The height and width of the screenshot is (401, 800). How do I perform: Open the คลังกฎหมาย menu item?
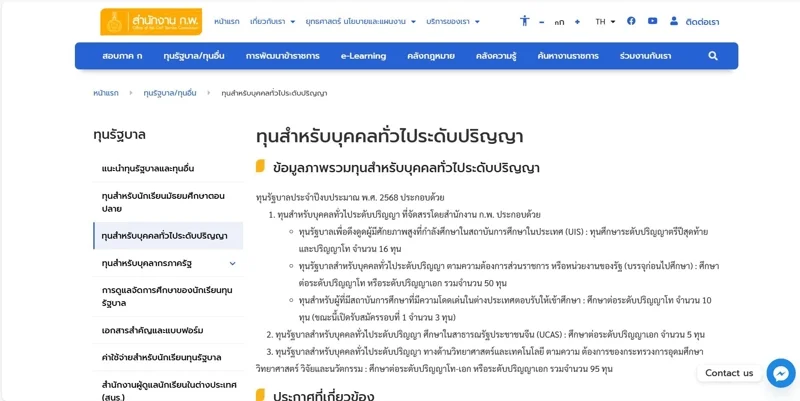tap(431, 56)
